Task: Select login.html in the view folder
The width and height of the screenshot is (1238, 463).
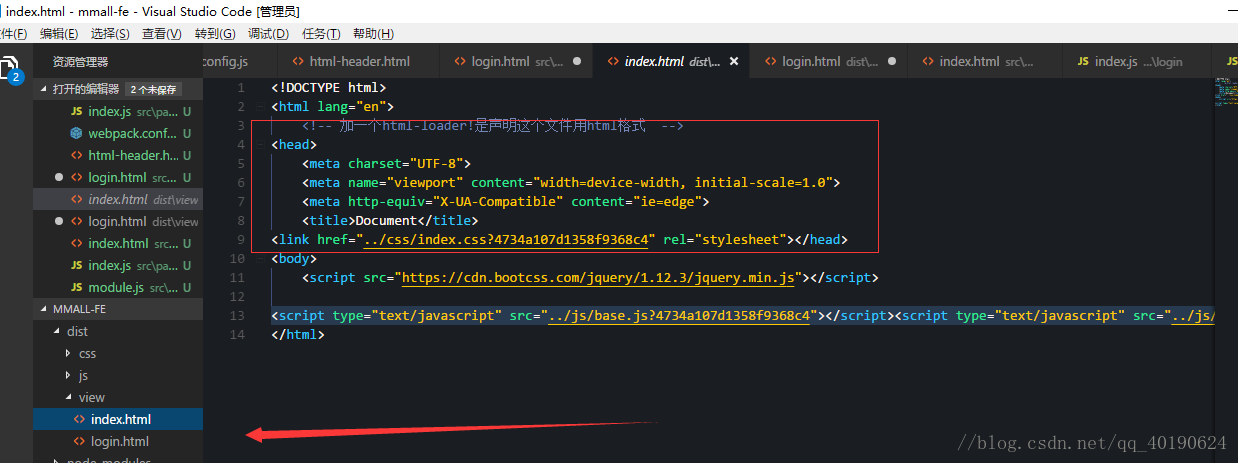Action: 118,441
